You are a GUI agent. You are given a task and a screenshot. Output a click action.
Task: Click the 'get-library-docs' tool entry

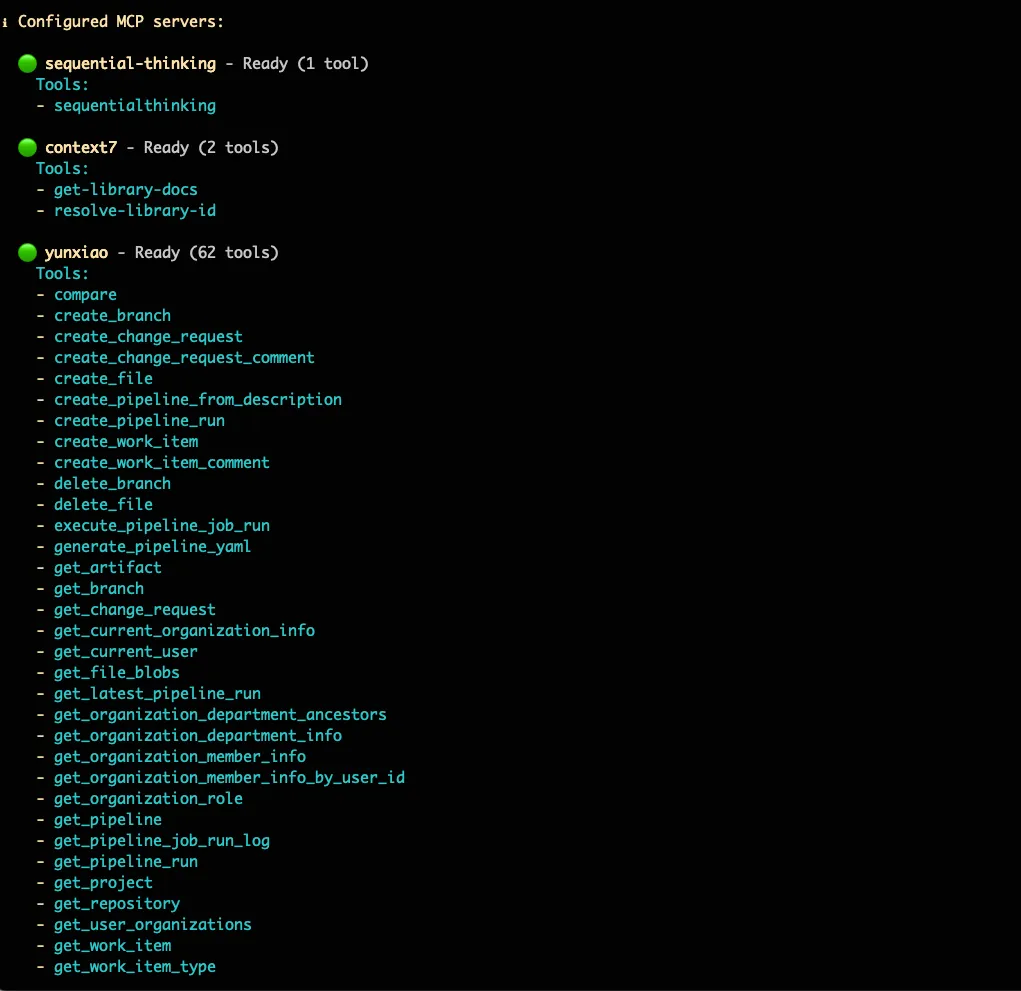point(126,190)
